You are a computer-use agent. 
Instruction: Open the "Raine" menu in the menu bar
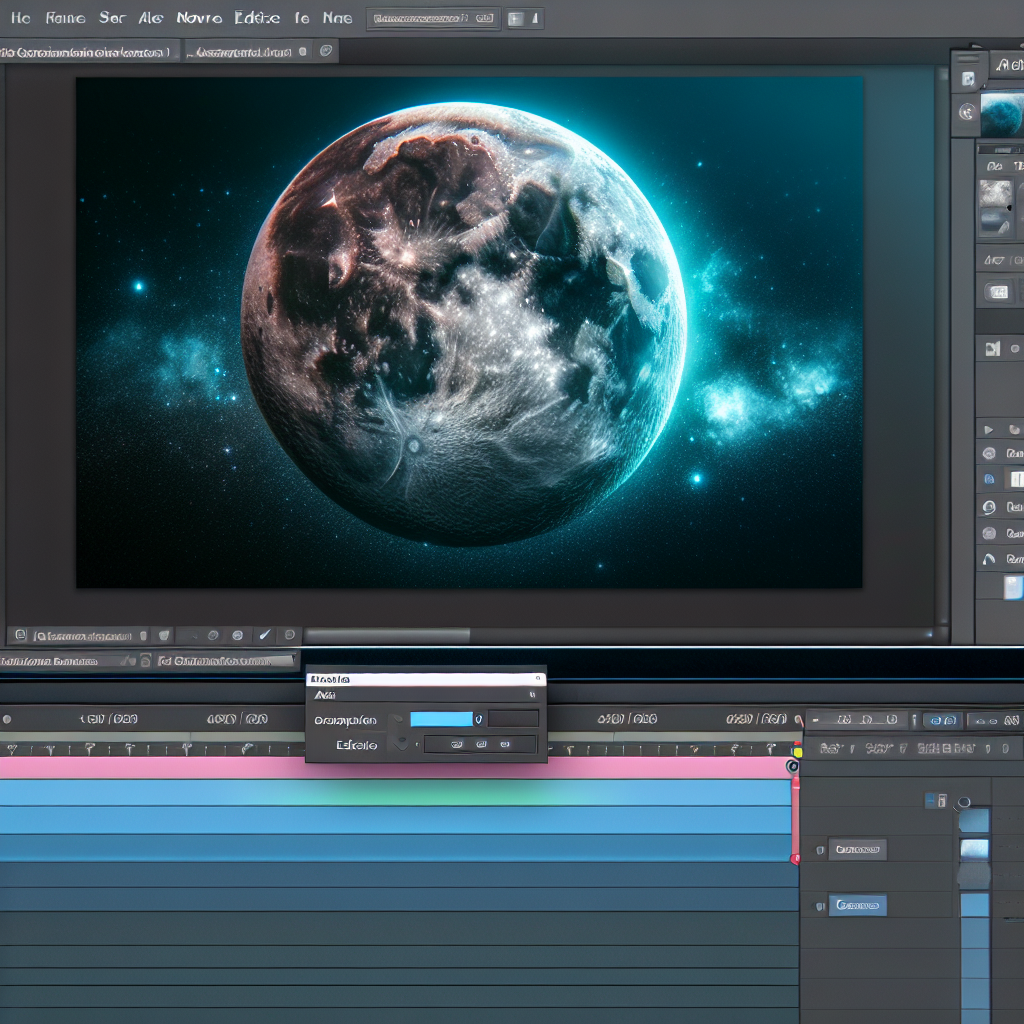click(x=65, y=18)
